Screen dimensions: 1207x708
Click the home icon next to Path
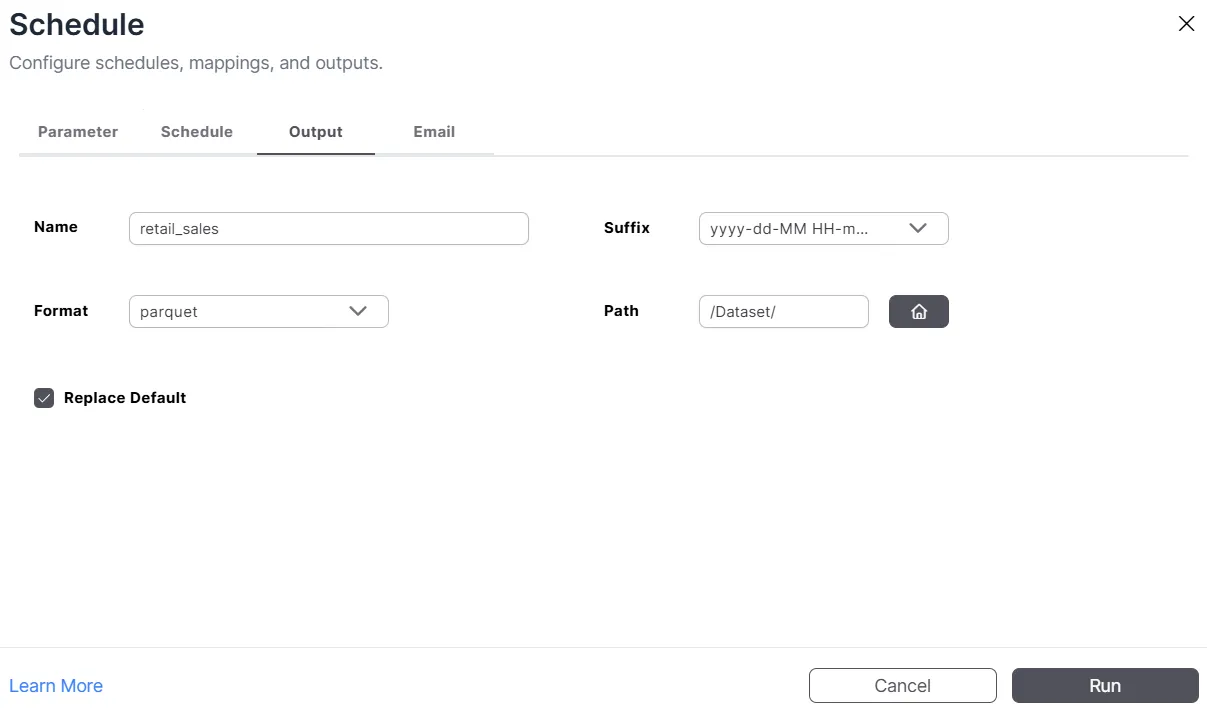918,312
